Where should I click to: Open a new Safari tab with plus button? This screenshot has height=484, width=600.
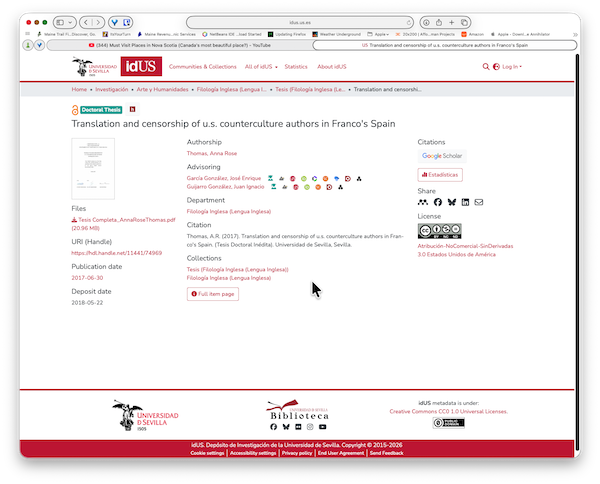452,23
